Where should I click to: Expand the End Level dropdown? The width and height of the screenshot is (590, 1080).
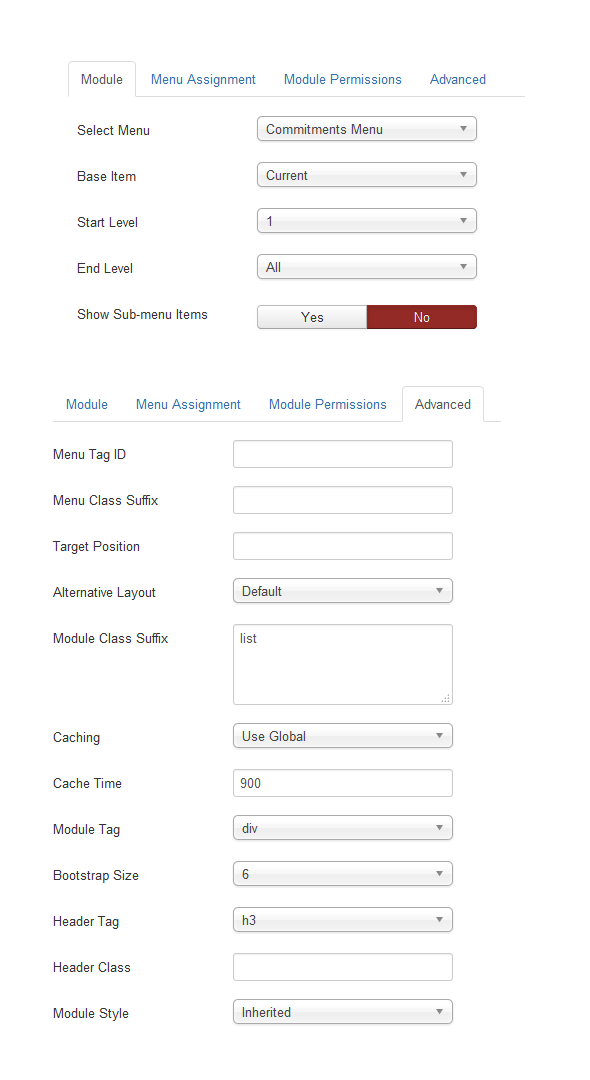point(366,267)
